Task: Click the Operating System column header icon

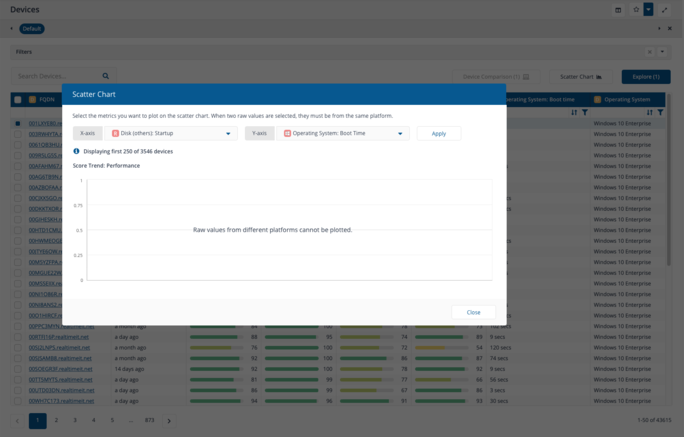Action: point(598,100)
